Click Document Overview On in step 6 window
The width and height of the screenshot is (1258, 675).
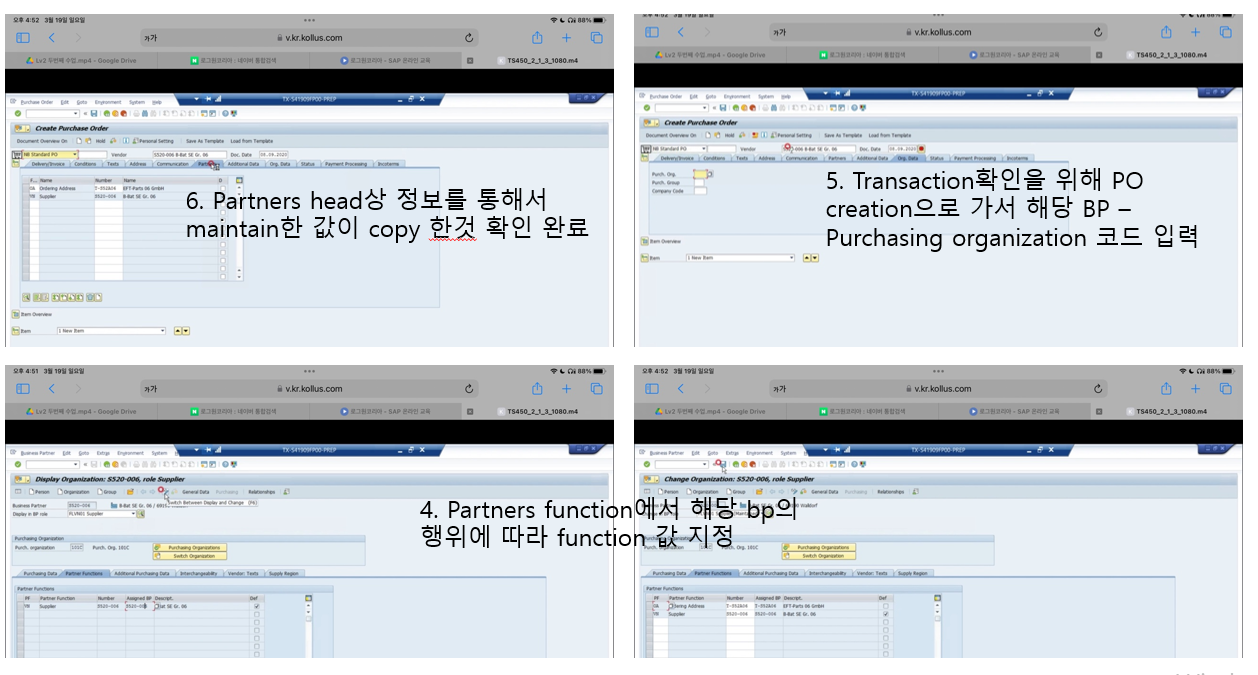[40, 141]
